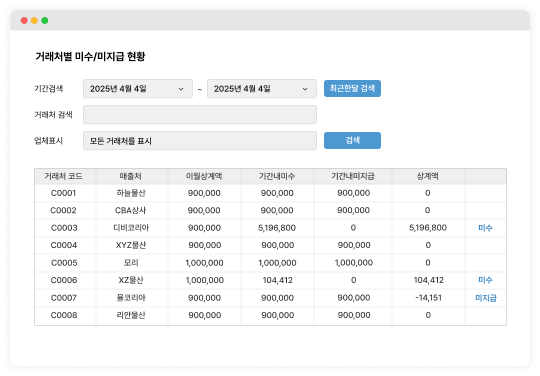Click the 최근한달 검색 button
The width and height of the screenshot is (540, 376).
click(x=352, y=88)
